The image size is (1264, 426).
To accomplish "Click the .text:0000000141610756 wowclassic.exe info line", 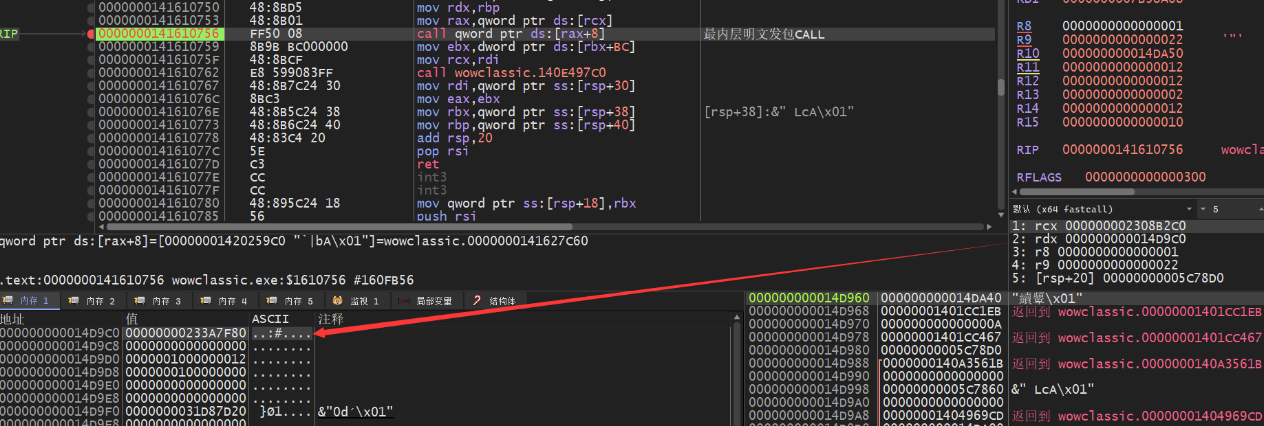I will coord(207,279).
